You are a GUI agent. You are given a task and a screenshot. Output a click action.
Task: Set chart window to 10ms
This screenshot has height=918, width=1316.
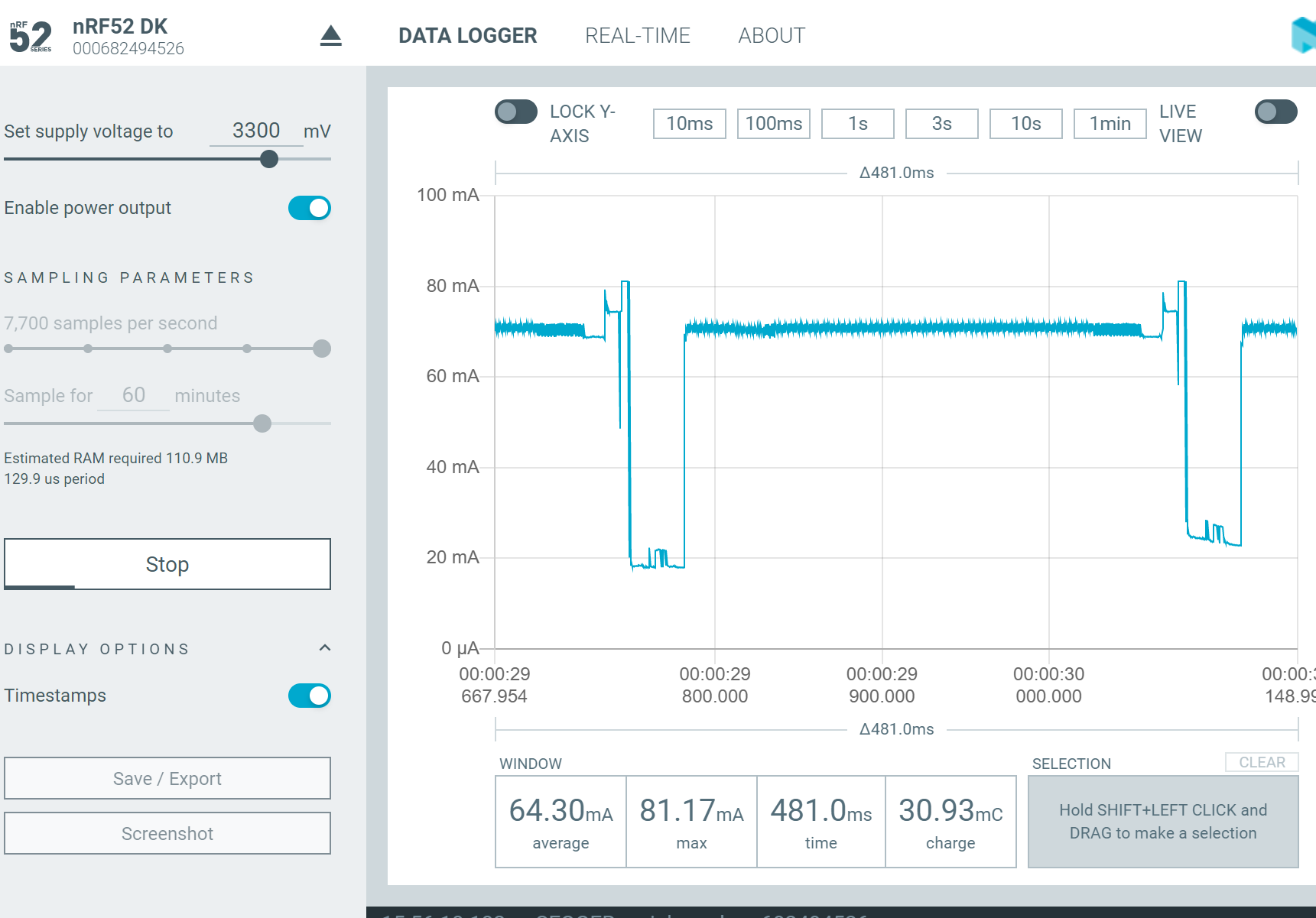point(690,124)
